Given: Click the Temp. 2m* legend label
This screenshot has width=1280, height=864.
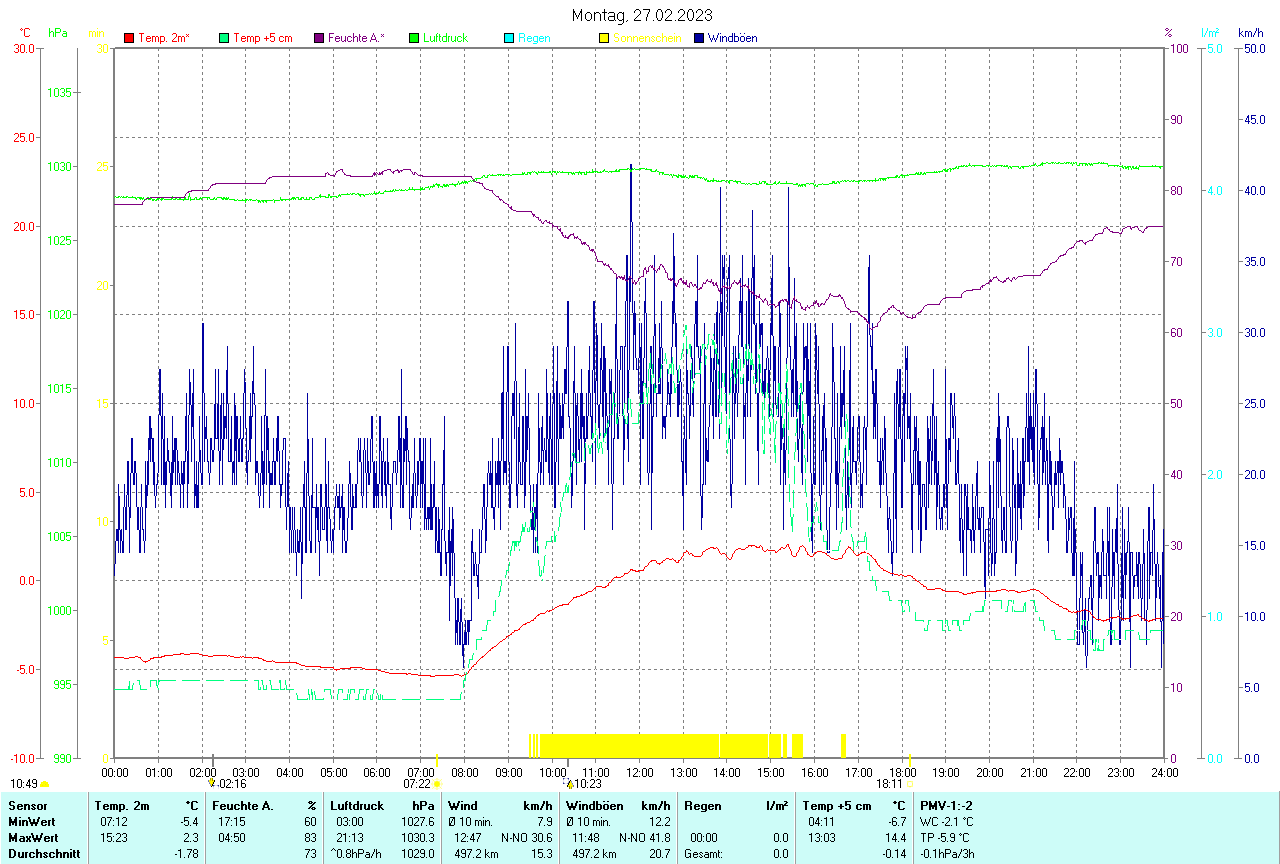Looking at the screenshot, I should coord(164,38).
